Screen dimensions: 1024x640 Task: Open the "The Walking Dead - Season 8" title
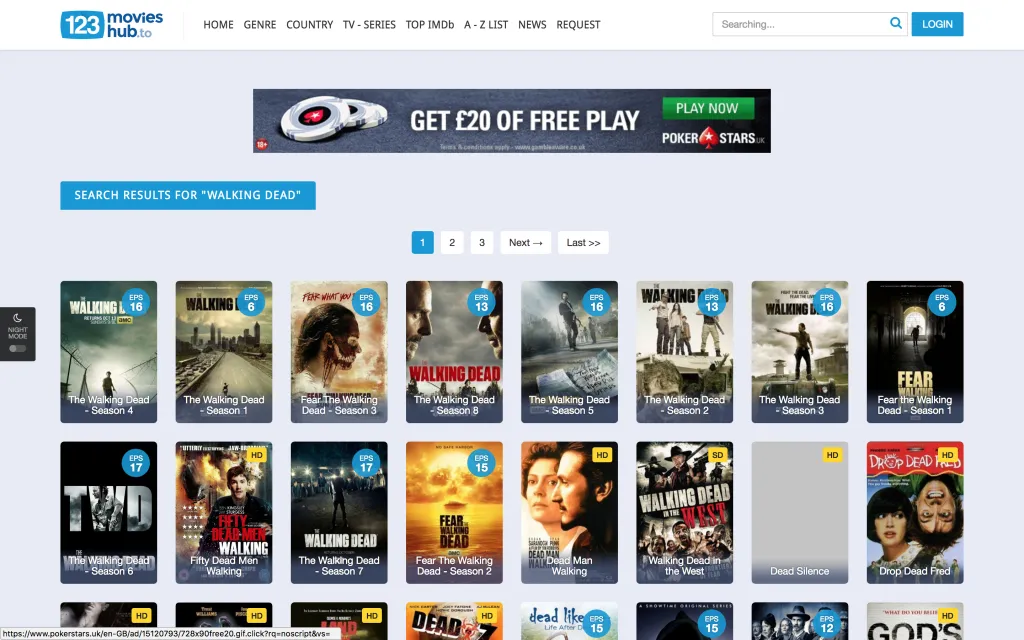pos(455,405)
